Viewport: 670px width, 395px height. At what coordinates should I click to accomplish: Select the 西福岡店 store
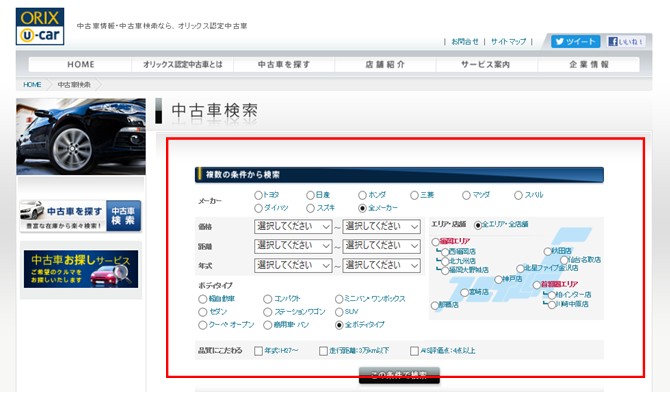(445, 252)
